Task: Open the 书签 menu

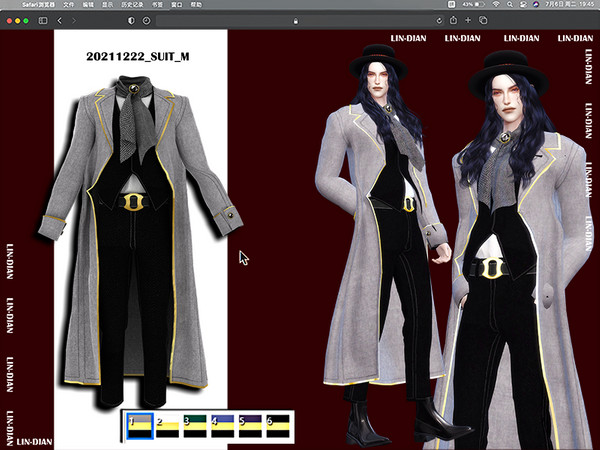Action: [x=157, y=5]
